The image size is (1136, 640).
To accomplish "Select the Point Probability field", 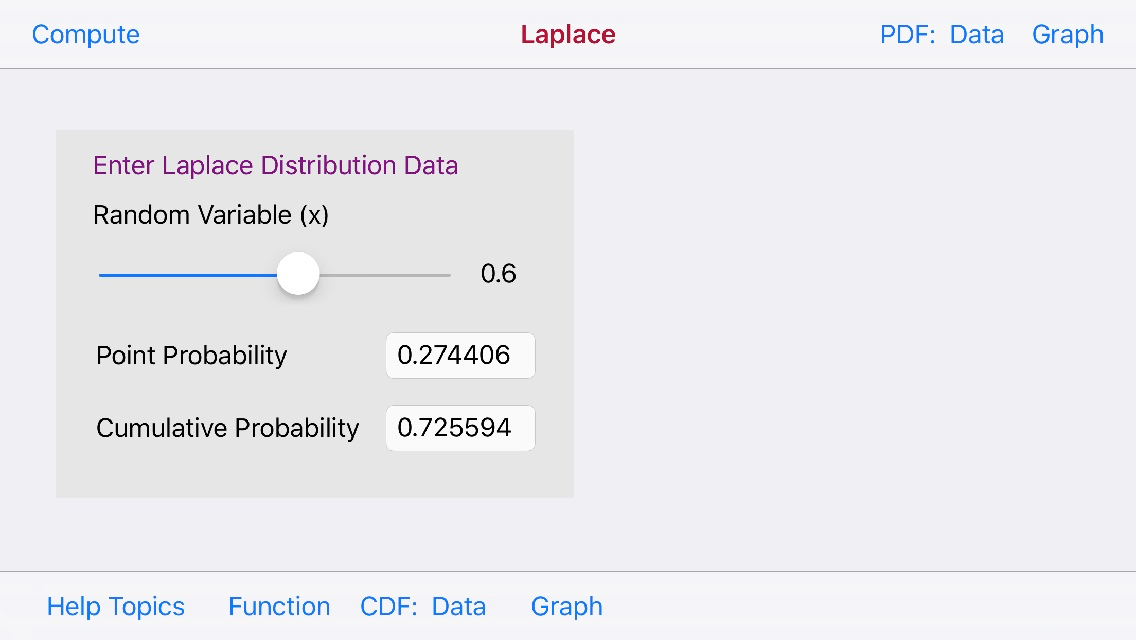I will [460, 355].
